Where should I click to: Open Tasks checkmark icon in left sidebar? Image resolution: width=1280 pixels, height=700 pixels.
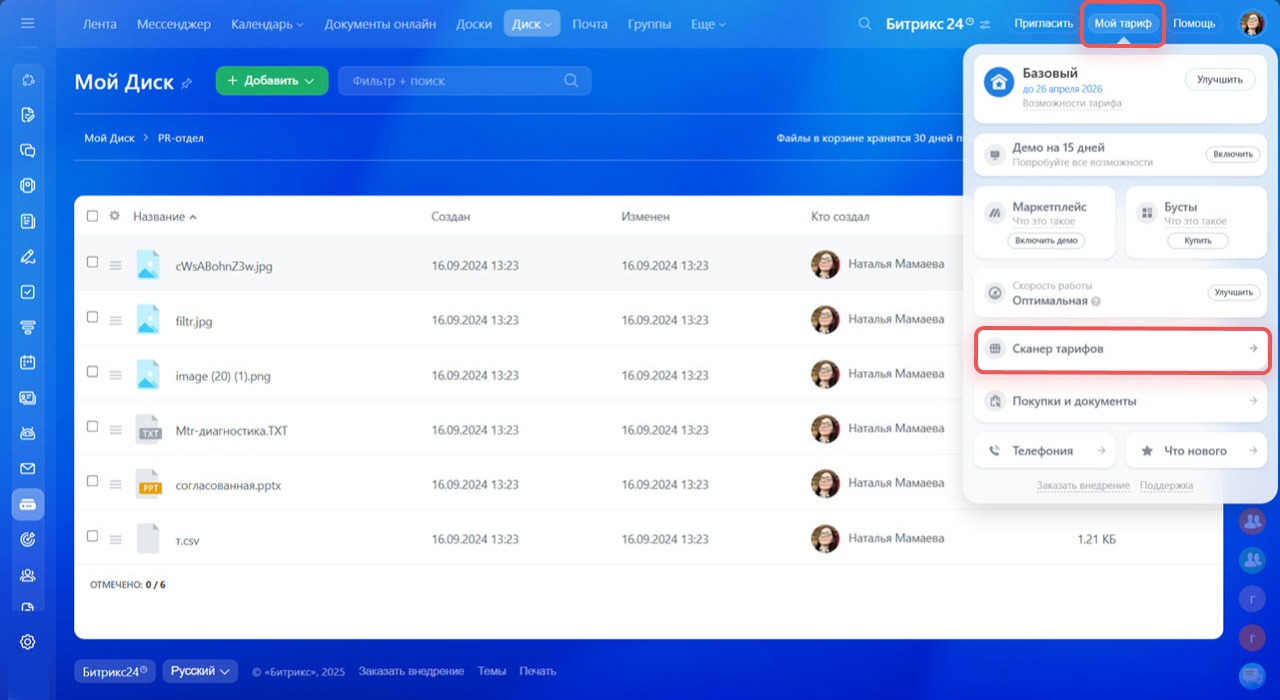[27, 292]
